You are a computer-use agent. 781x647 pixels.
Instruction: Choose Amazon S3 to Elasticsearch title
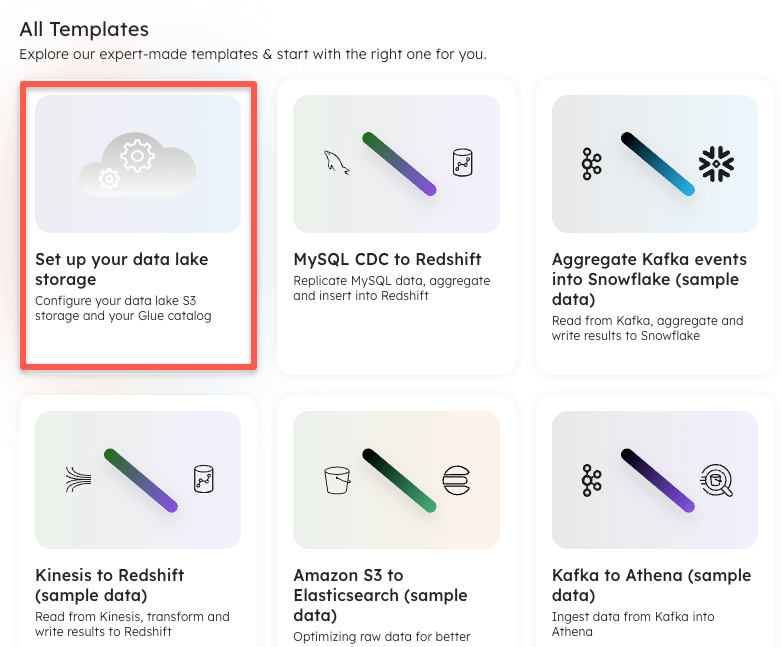(x=381, y=595)
